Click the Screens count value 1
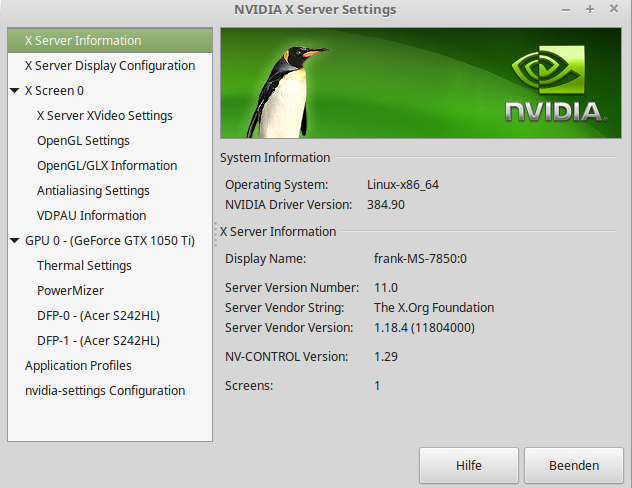 (377, 386)
